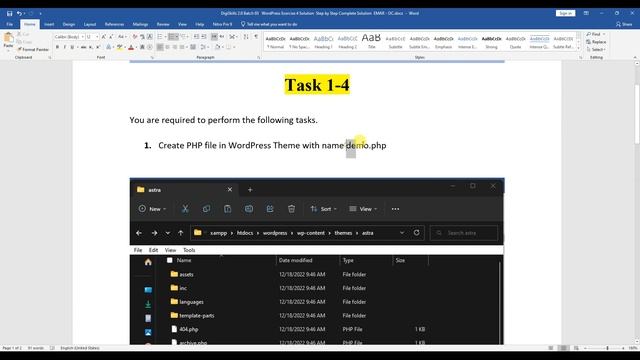Open the font name dropdown (Calibri Body)
Viewport: 640px width, 360px height.
(82, 37)
